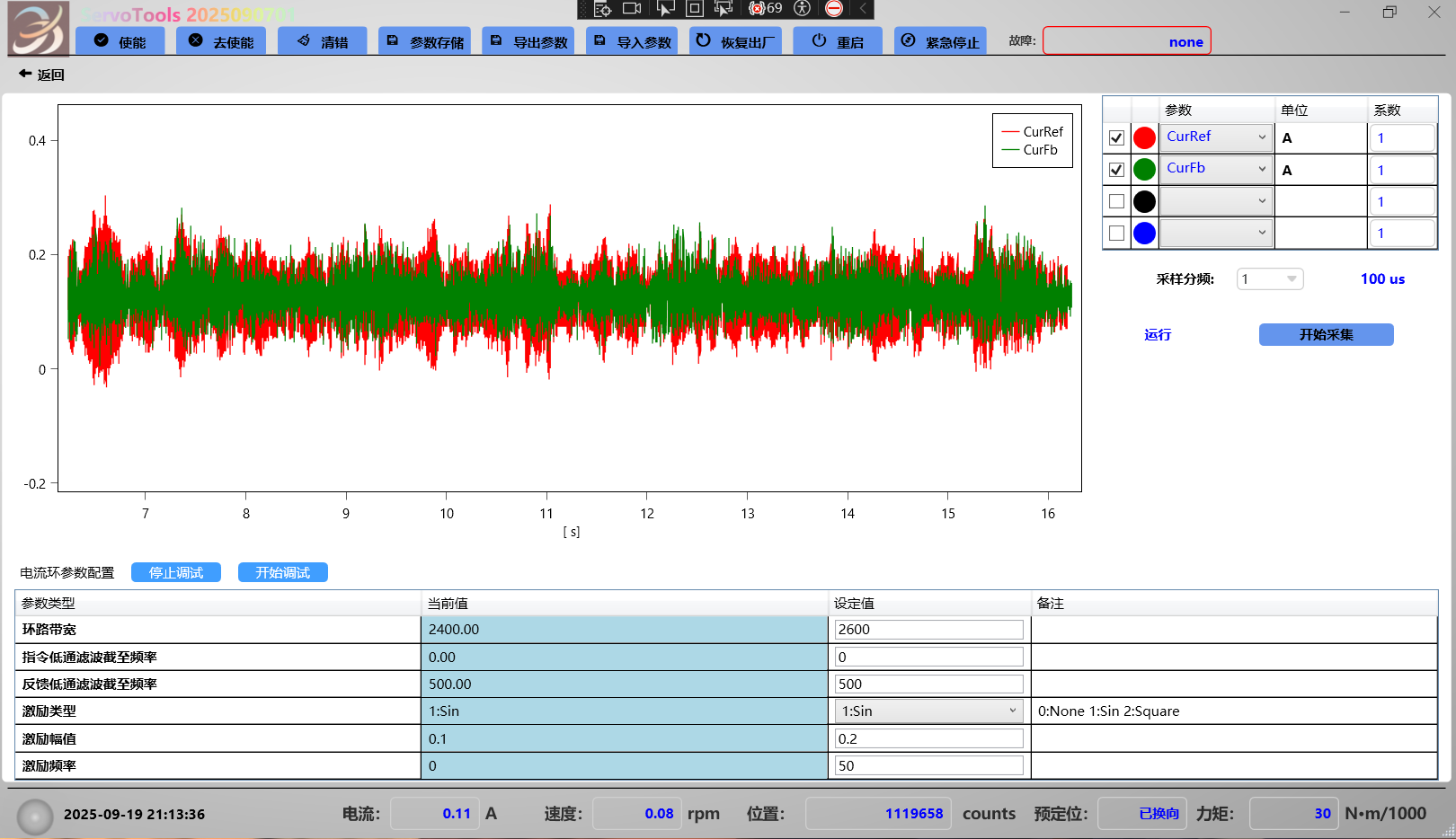
Task: Edit 反馈低通滤波截至频率 setpoint 500
Action: (x=929, y=684)
